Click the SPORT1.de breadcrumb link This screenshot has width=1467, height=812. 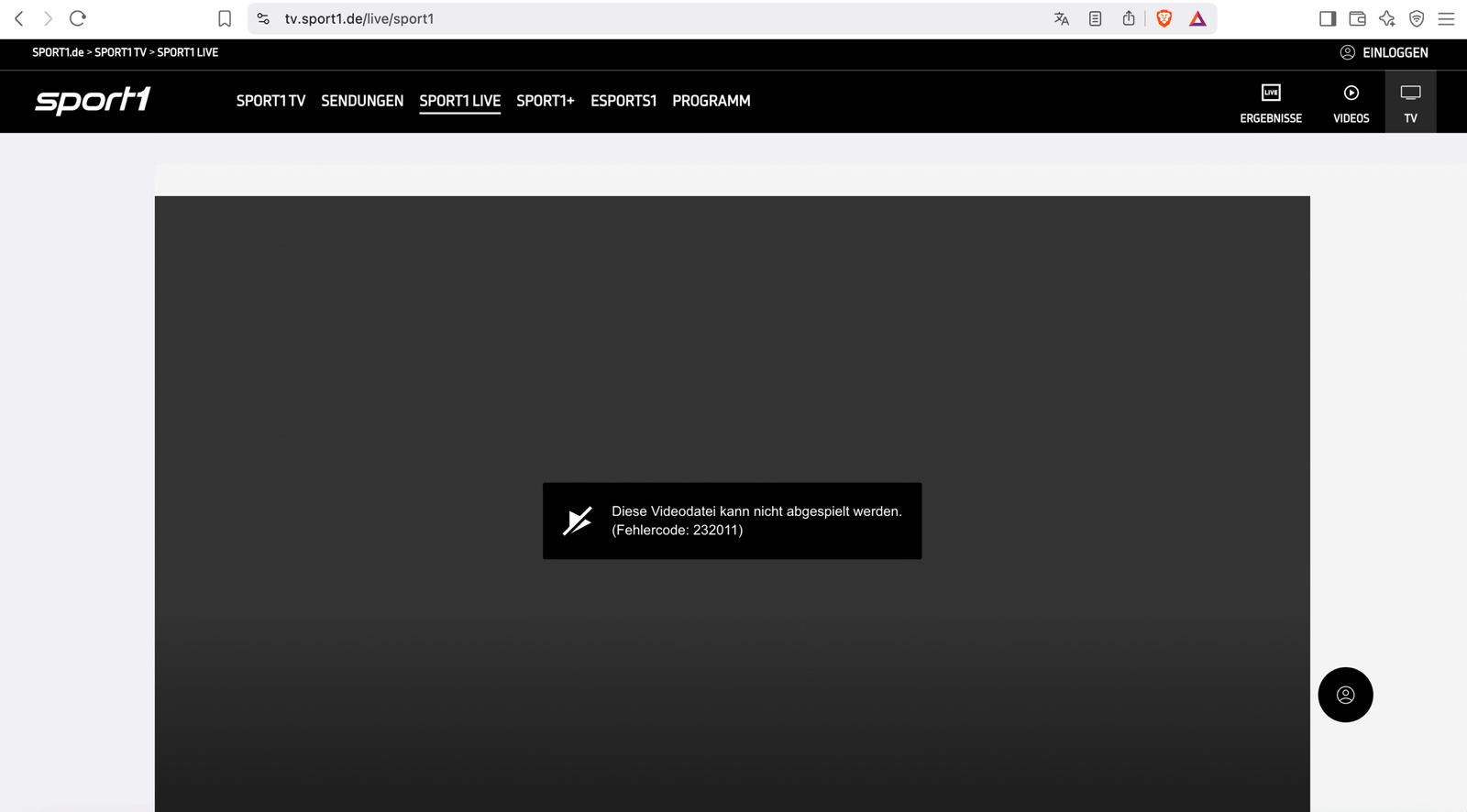pos(58,52)
